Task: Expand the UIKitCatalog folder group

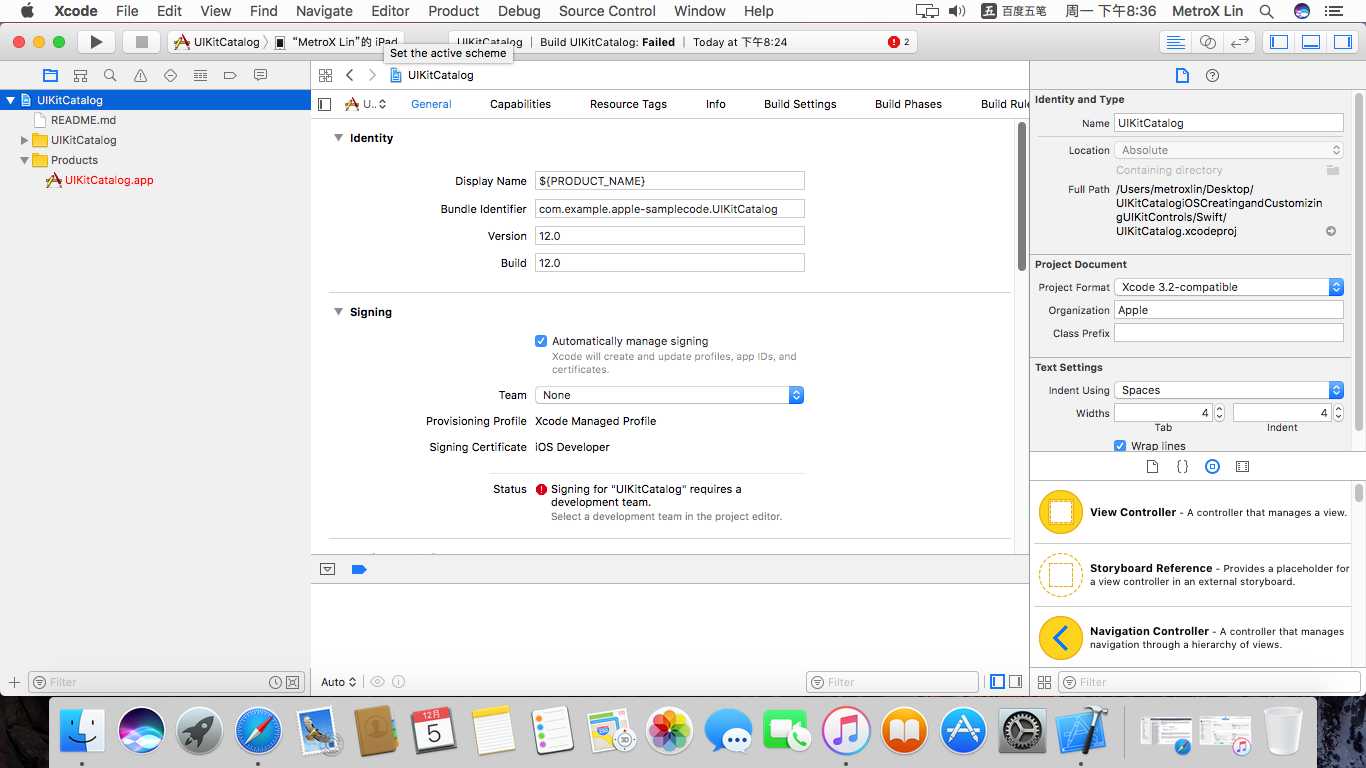Action: point(25,140)
